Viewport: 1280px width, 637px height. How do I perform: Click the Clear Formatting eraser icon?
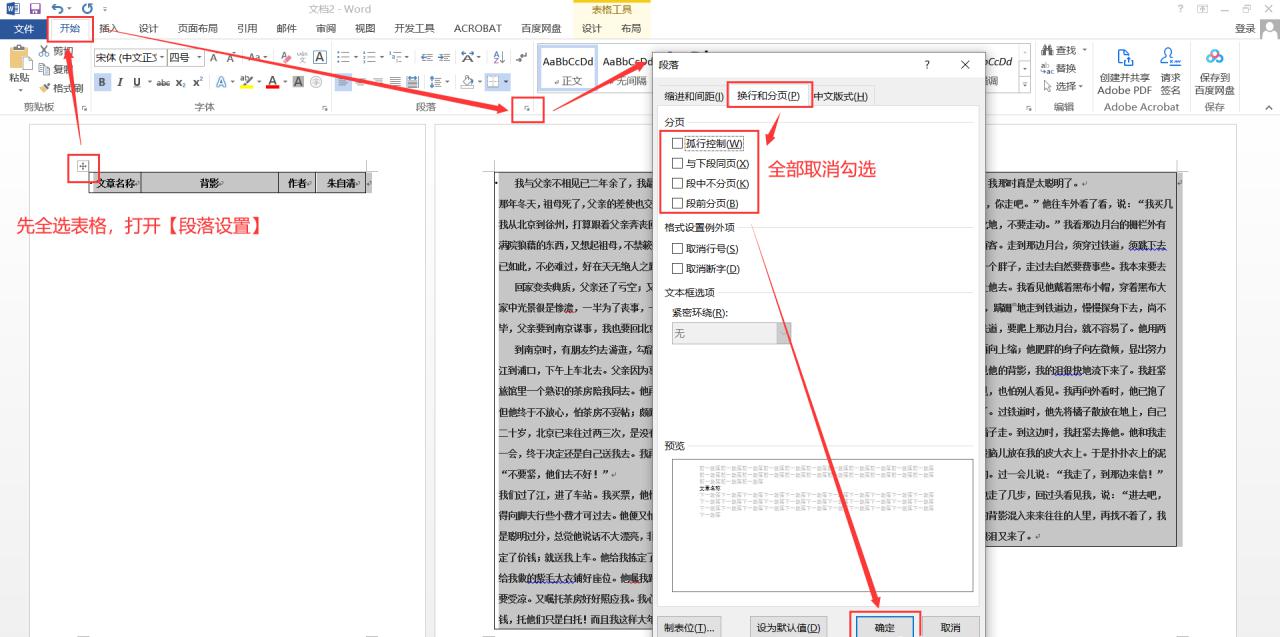[x=286, y=58]
